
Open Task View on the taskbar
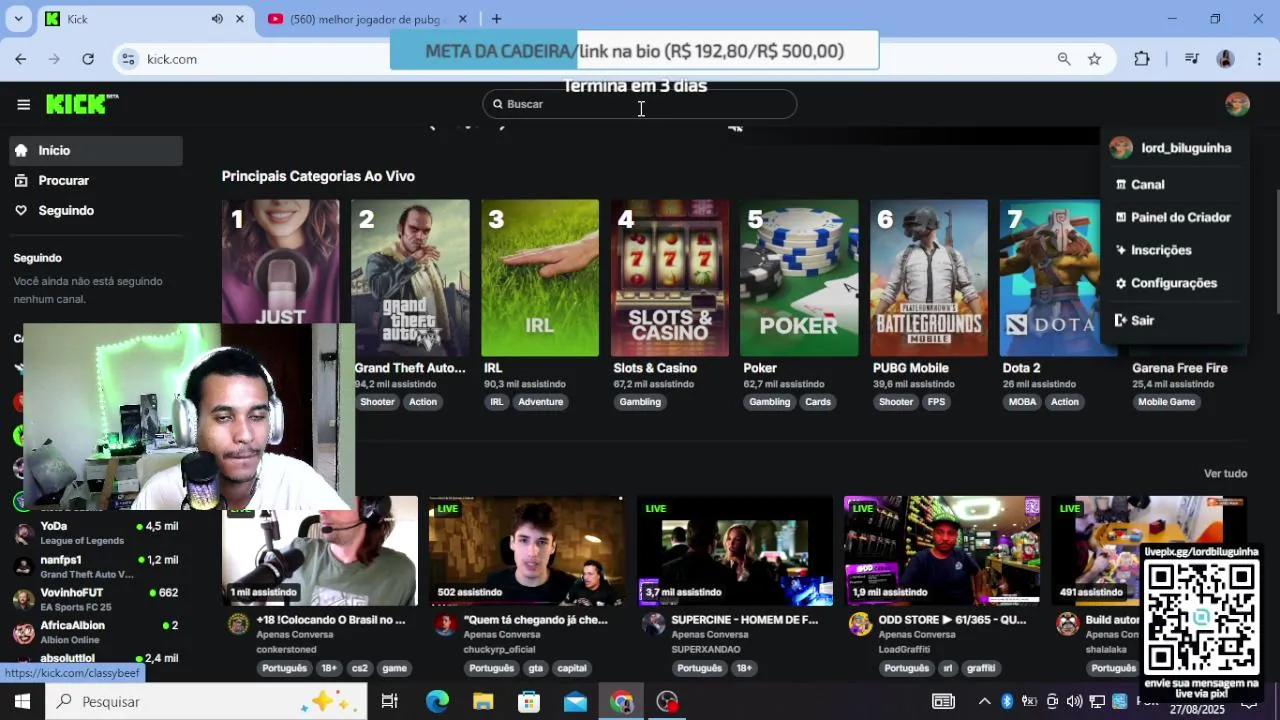click(390, 702)
